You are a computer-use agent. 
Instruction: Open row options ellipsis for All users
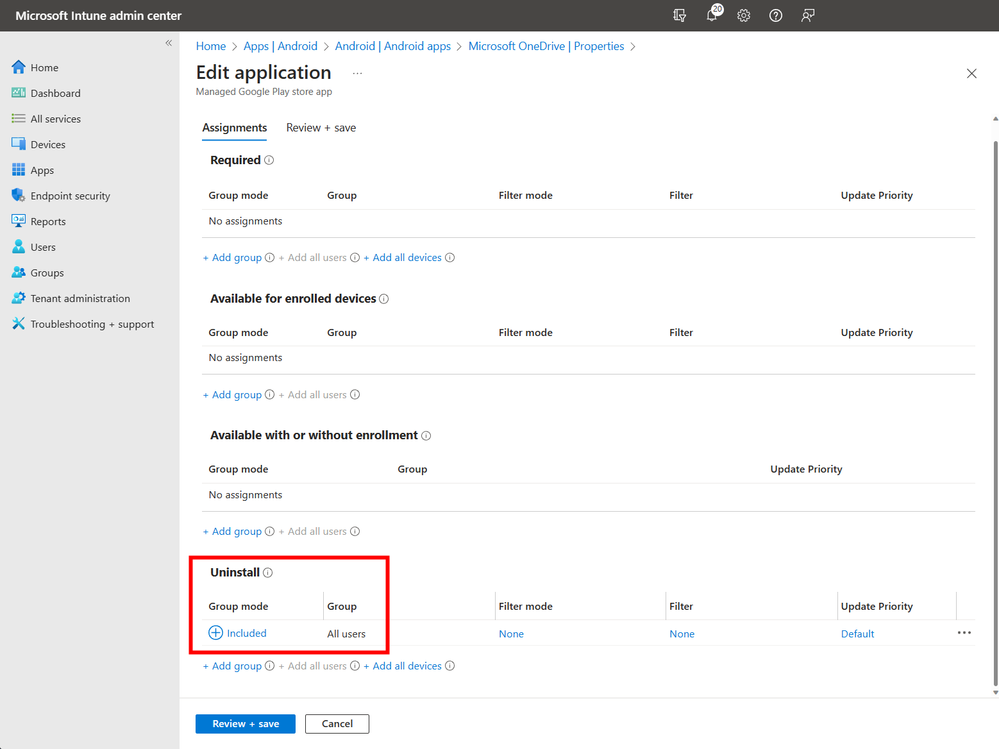964,632
